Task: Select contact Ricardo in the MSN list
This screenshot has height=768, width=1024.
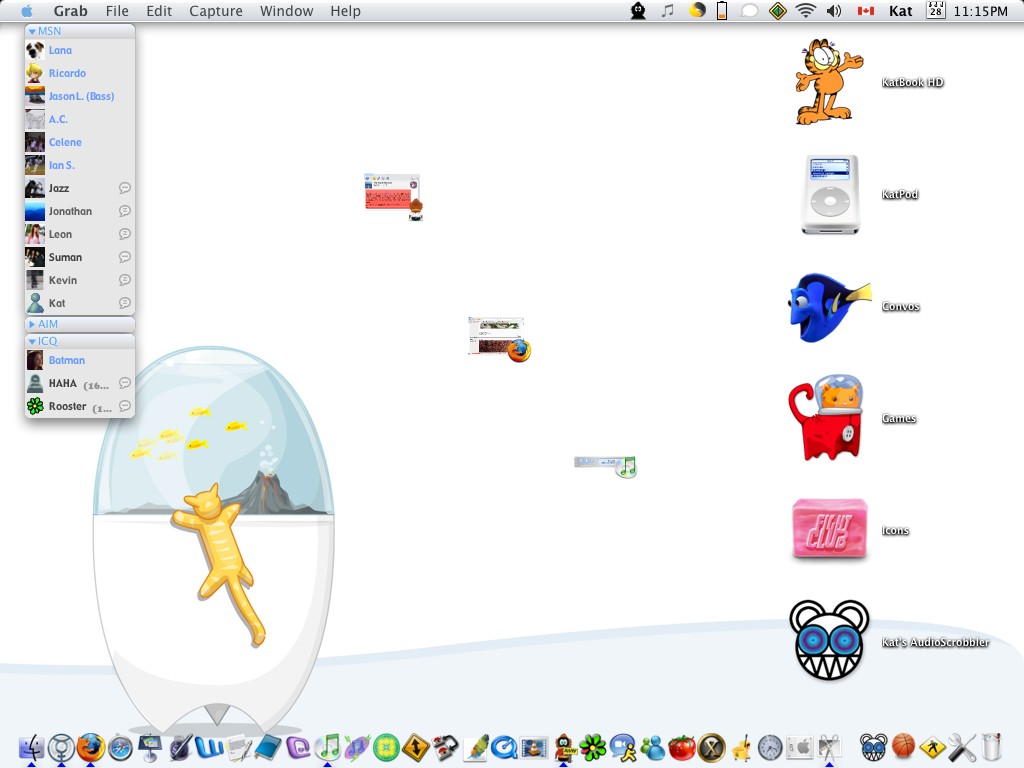Action: 67,73
